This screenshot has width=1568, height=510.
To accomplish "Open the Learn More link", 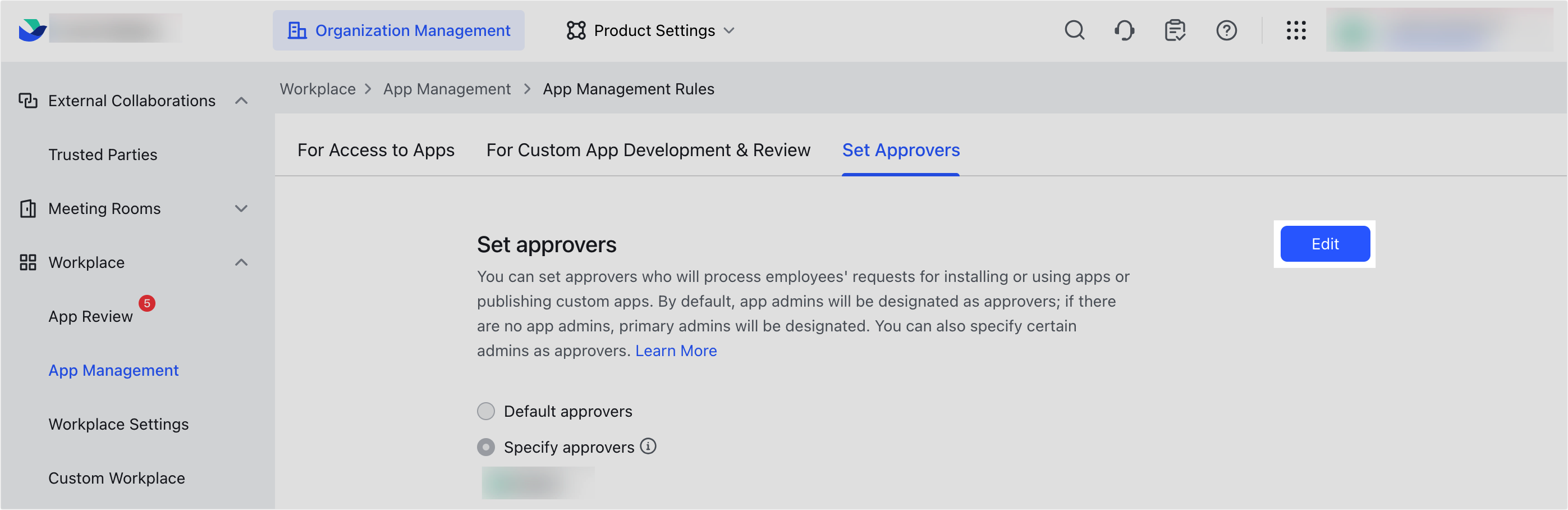I will click(x=676, y=350).
